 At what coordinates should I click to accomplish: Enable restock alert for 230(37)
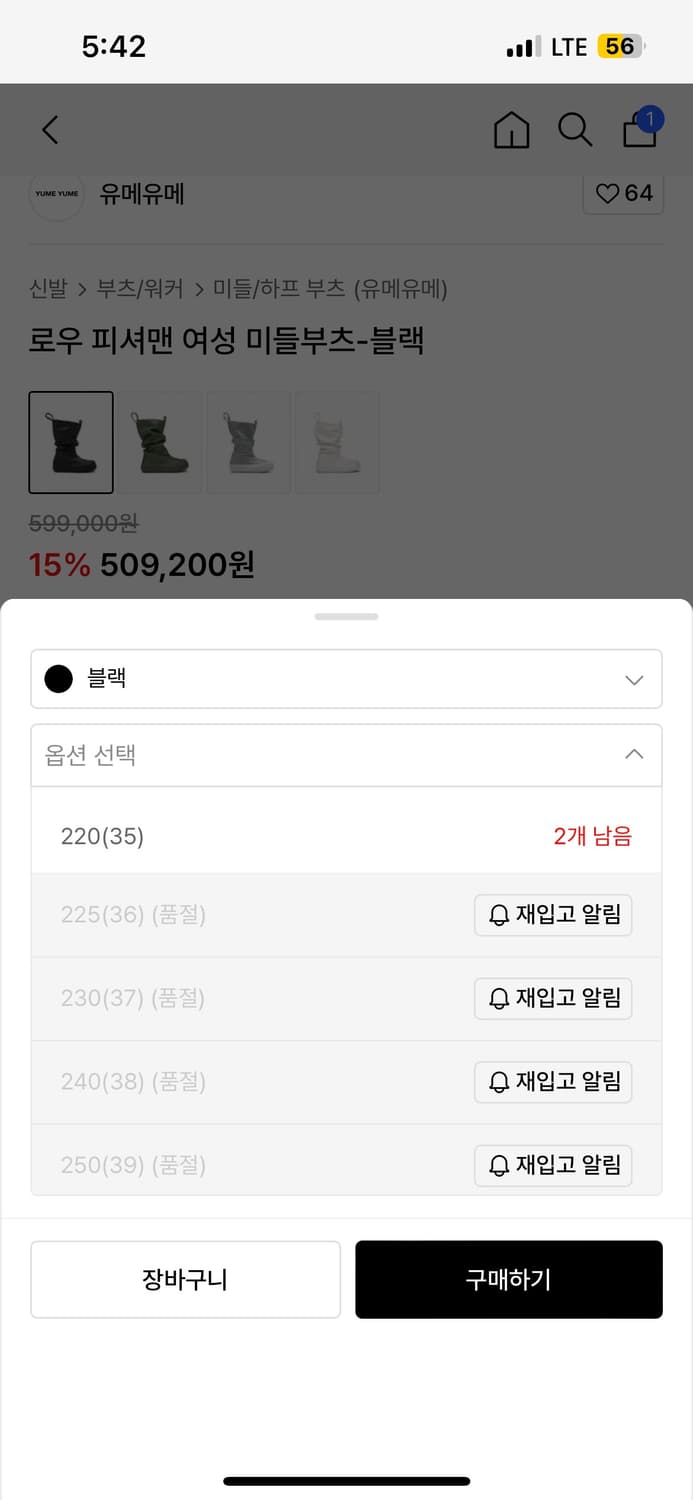[552, 998]
